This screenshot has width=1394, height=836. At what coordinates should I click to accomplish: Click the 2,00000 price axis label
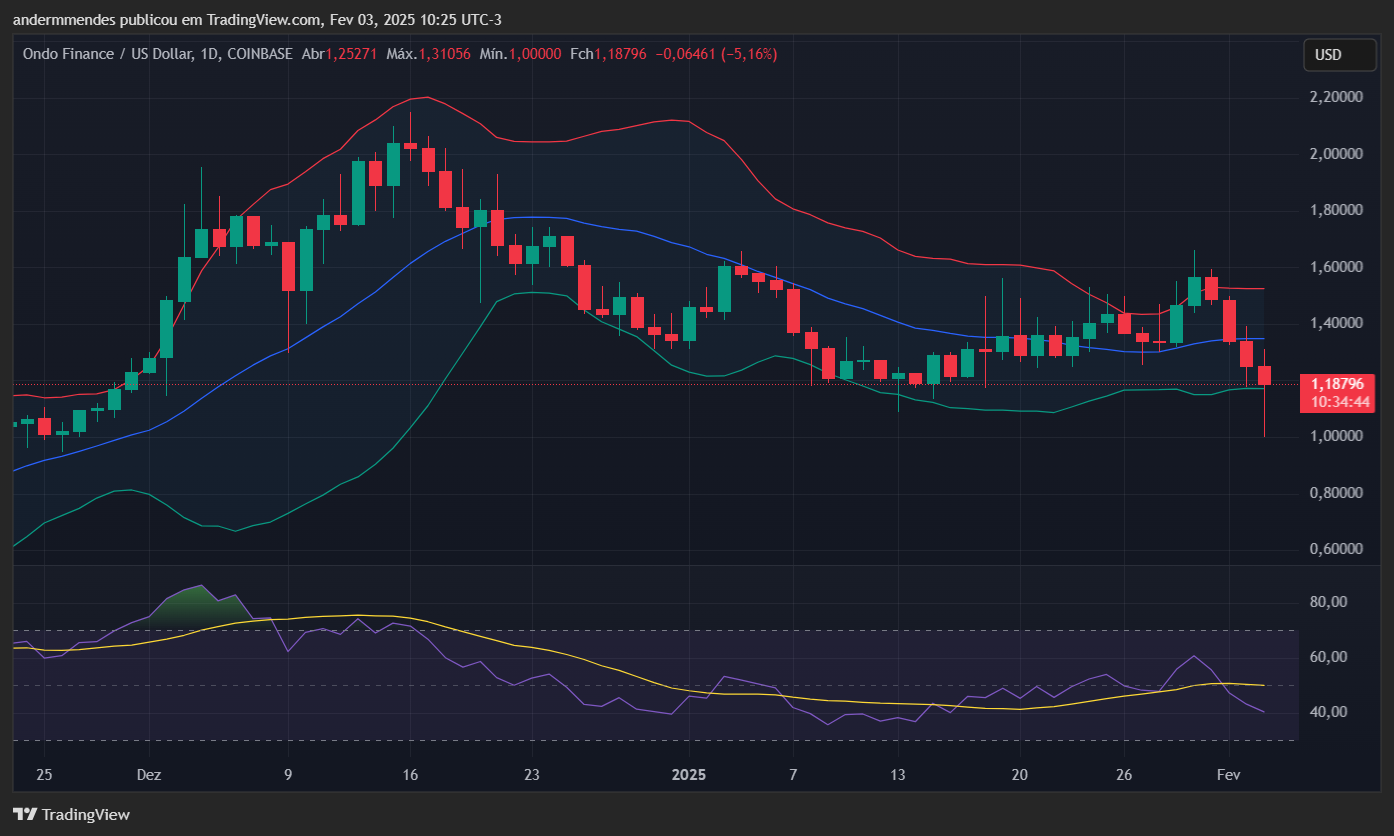(1338, 154)
